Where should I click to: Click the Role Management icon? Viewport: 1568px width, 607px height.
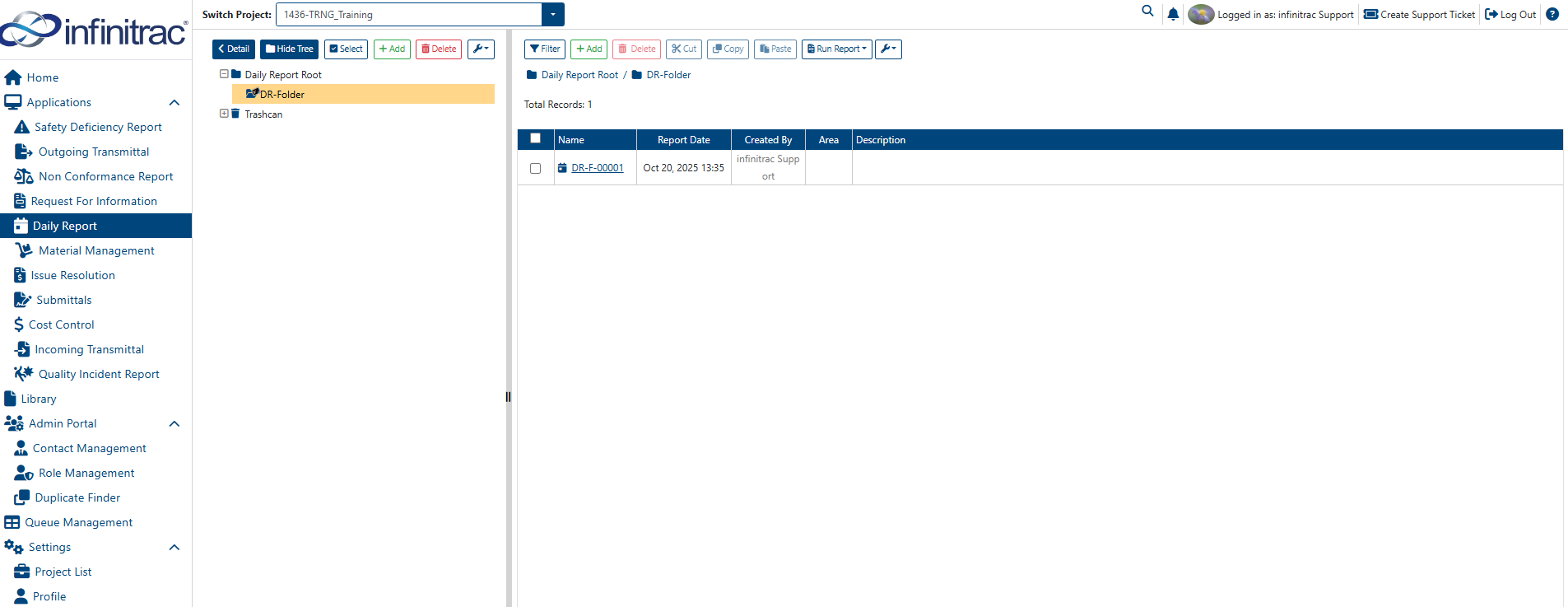[24, 473]
